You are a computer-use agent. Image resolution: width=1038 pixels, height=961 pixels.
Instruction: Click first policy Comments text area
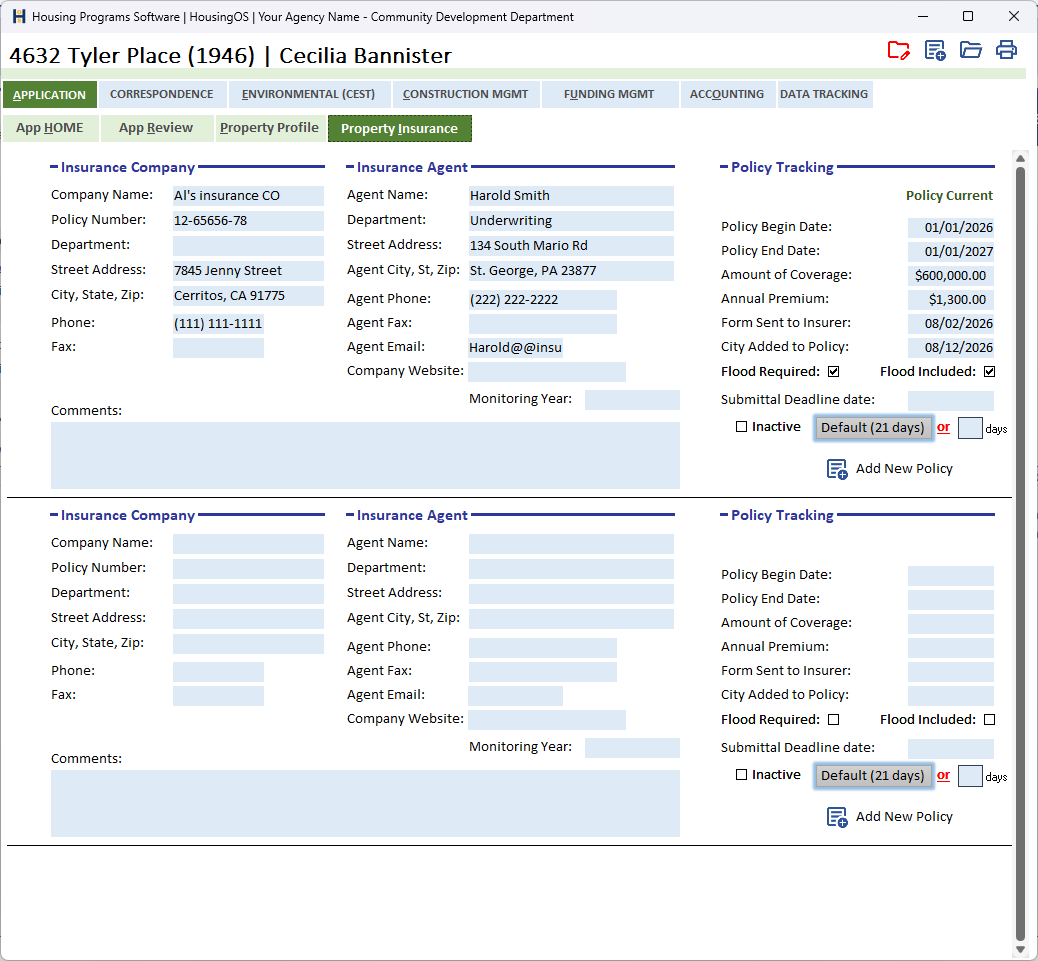click(365, 455)
